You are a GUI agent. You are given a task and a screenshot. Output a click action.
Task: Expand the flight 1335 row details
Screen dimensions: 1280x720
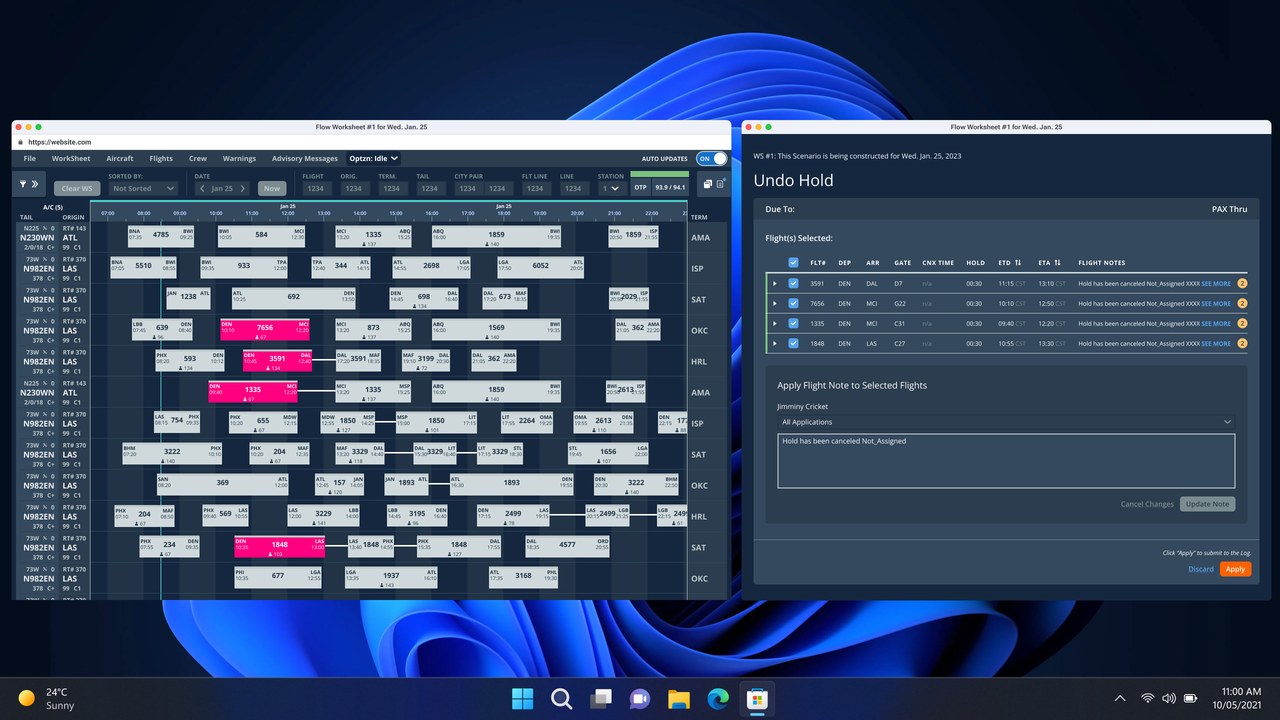click(x=775, y=324)
